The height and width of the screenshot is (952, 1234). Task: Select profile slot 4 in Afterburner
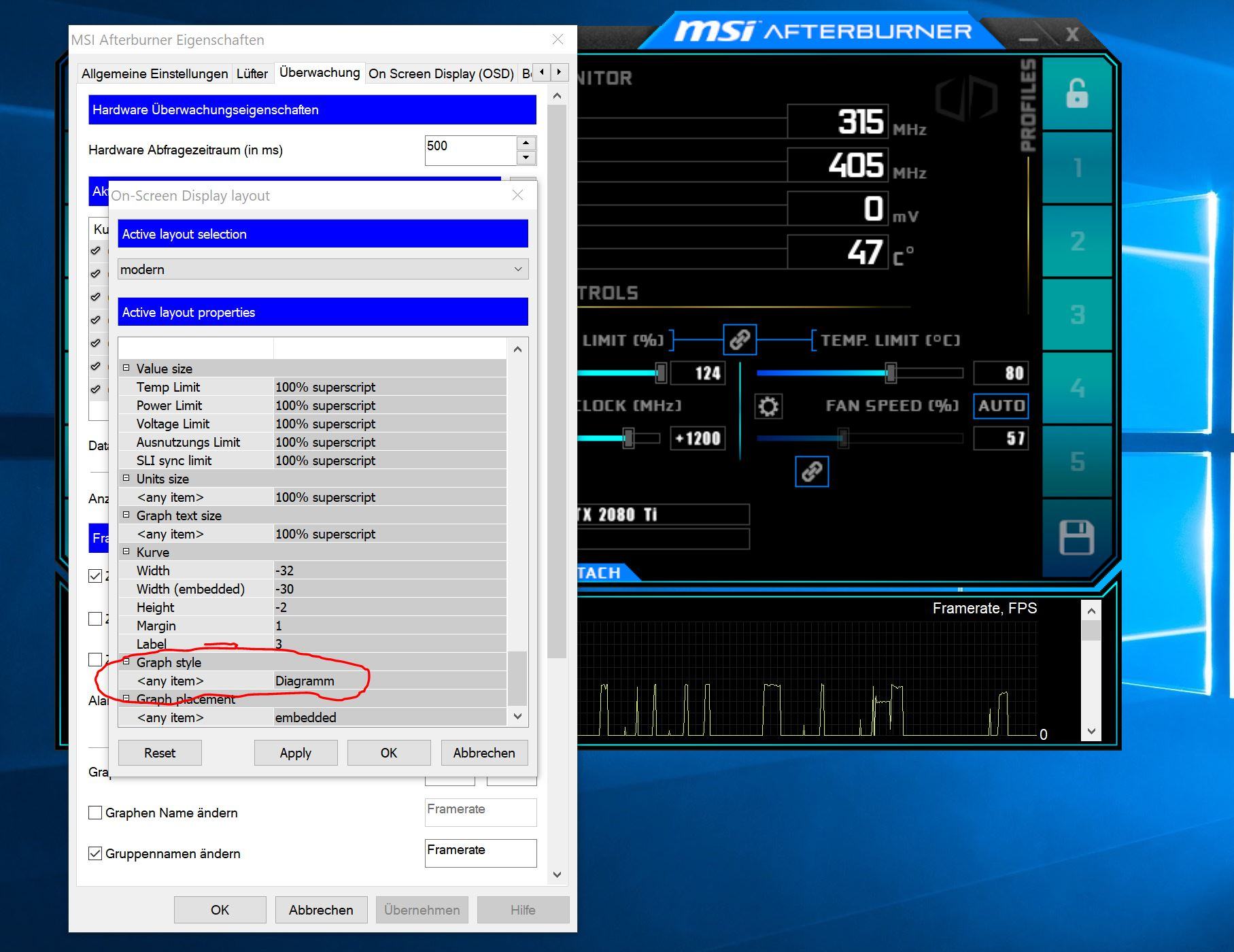pyautogui.click(x=1077, y=388)
